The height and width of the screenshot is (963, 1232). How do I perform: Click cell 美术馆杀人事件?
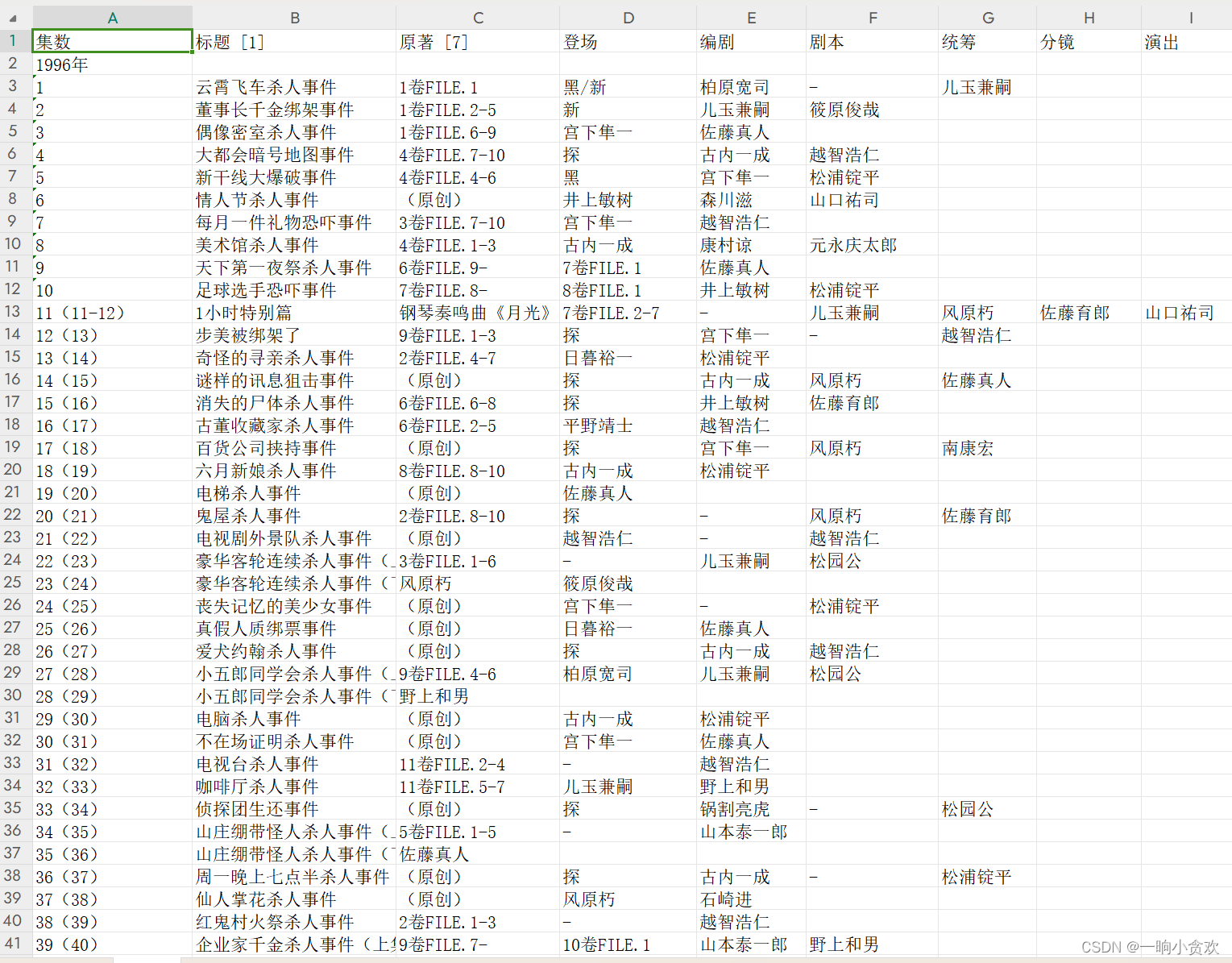[x=295, y=245]
